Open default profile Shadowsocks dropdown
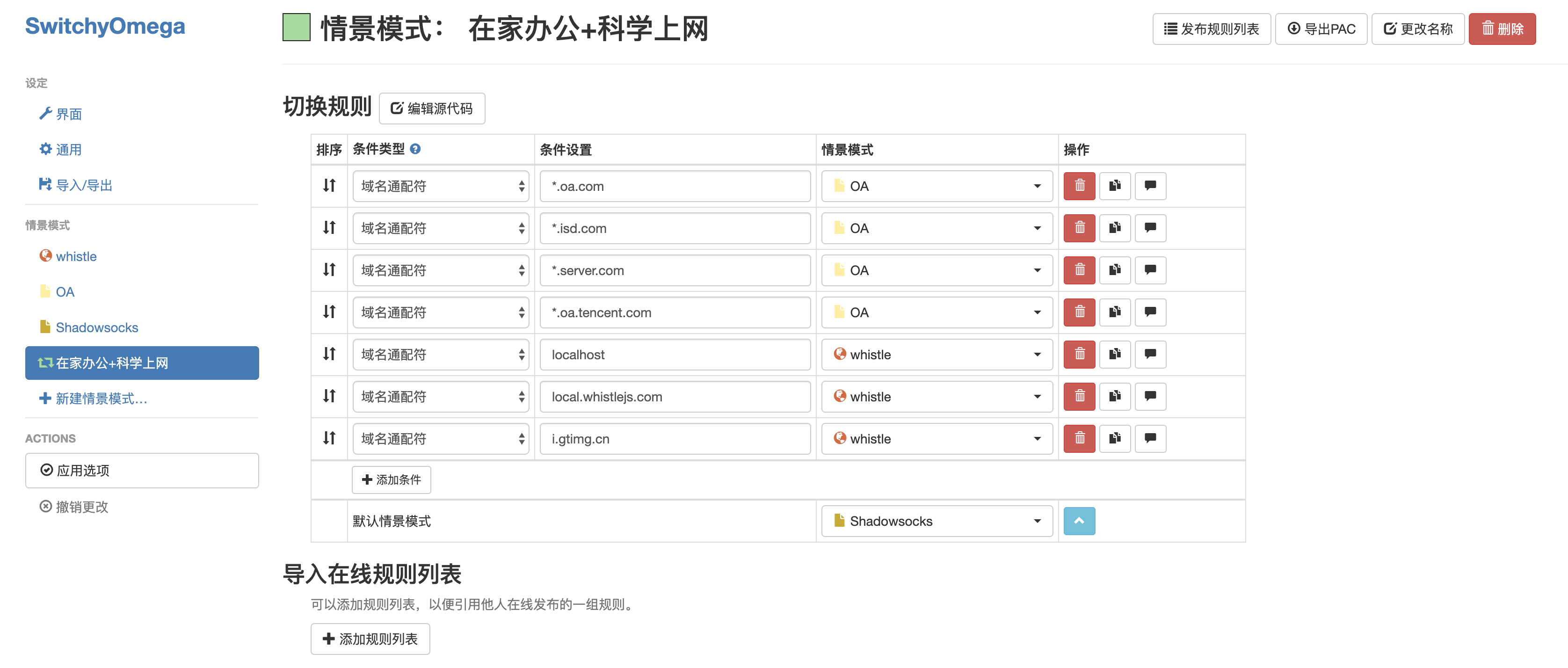Image resolution: width=1568 pixels, height=668 pixels. (x=936, y=521)
